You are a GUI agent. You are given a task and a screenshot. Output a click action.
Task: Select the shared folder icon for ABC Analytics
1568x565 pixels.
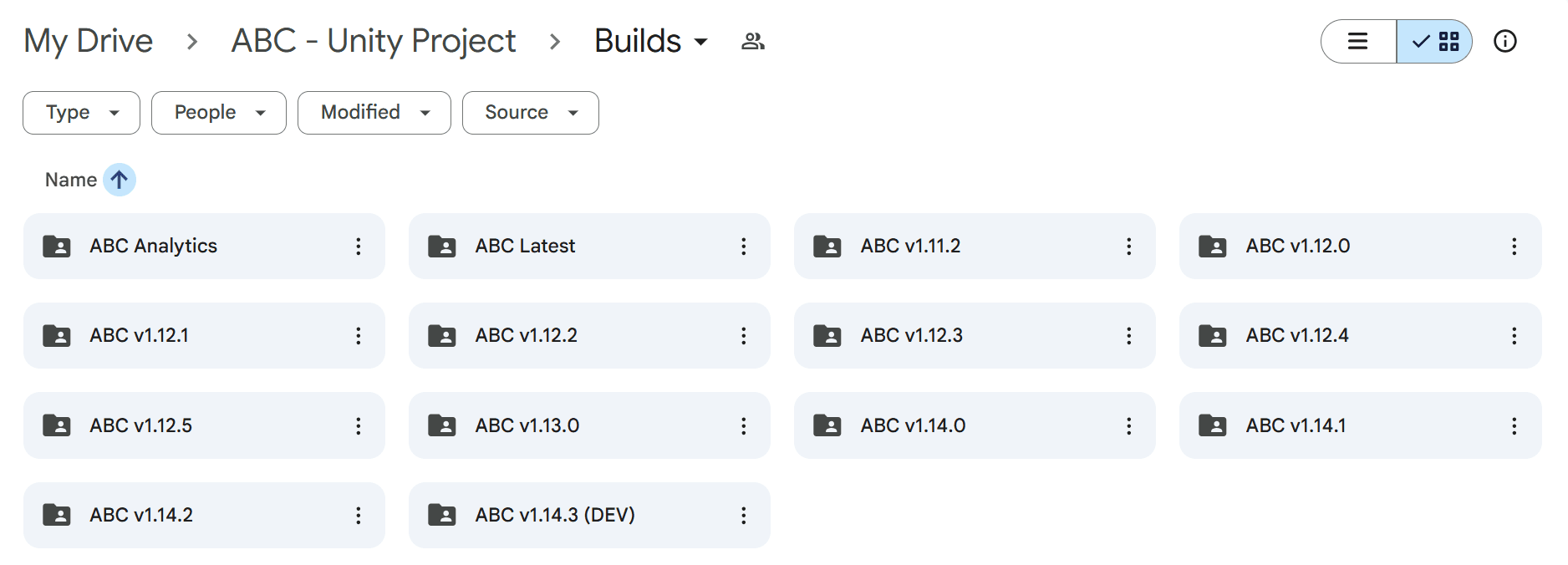pyautogui.click(x=56, y=246)
